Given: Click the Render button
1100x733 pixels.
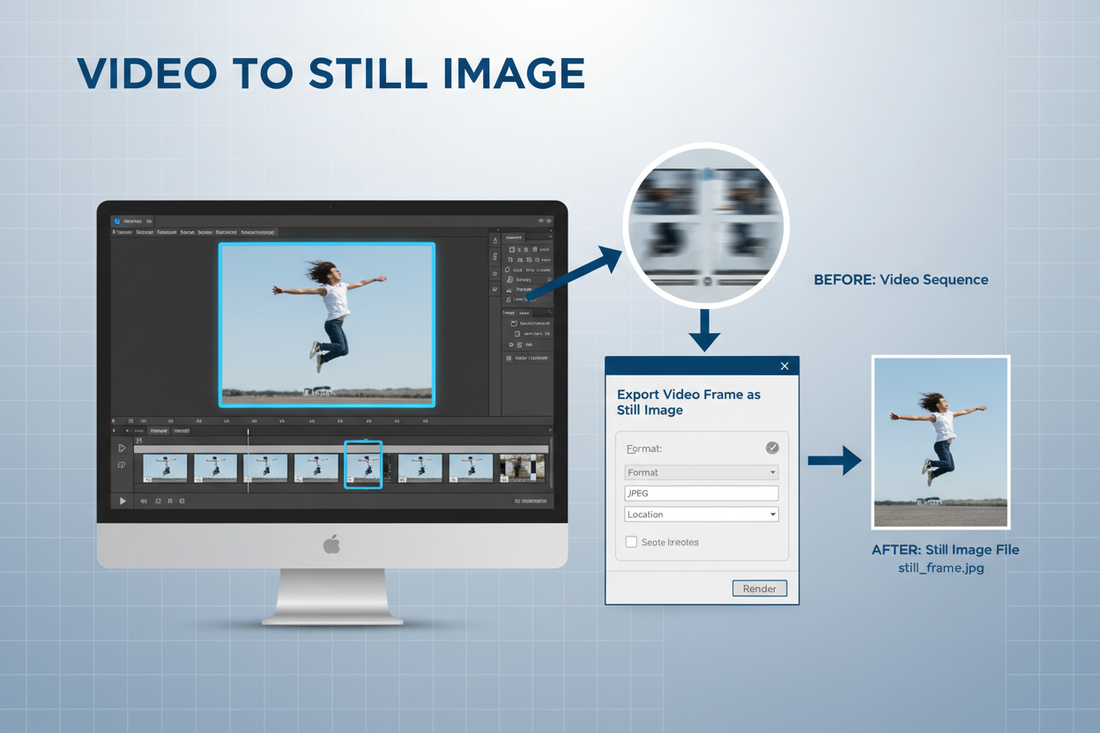Looking at the screenshot, I should click(x=759, y=588).
